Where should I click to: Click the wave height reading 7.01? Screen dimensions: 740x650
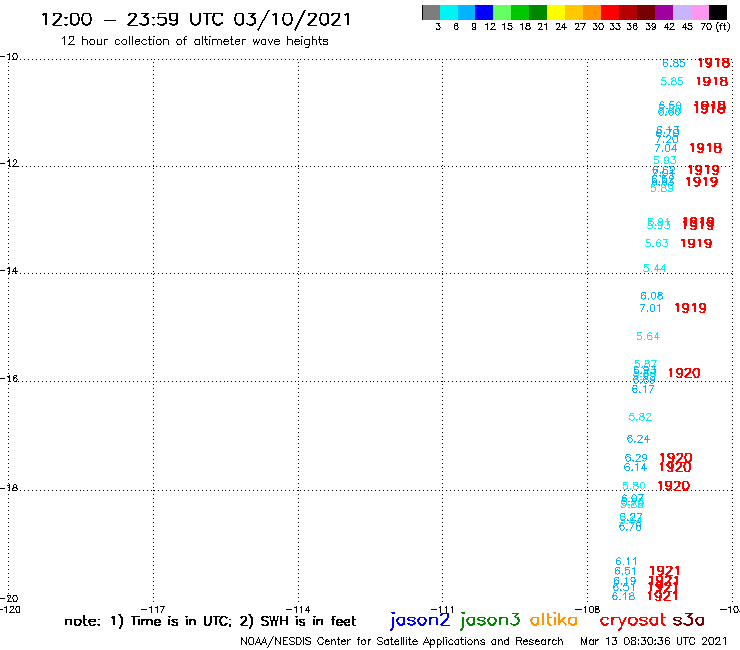tap(650, 308)
